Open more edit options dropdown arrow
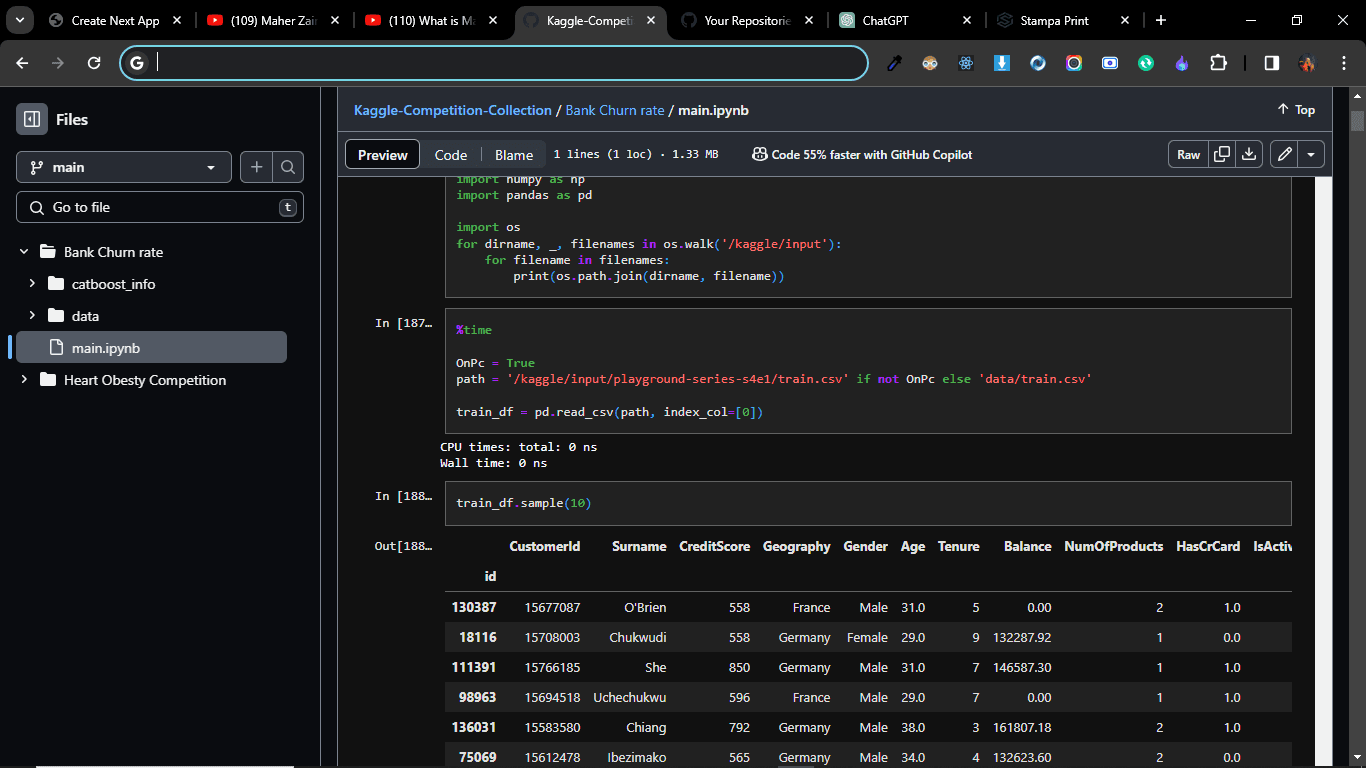 click(x=1312, y=154)
